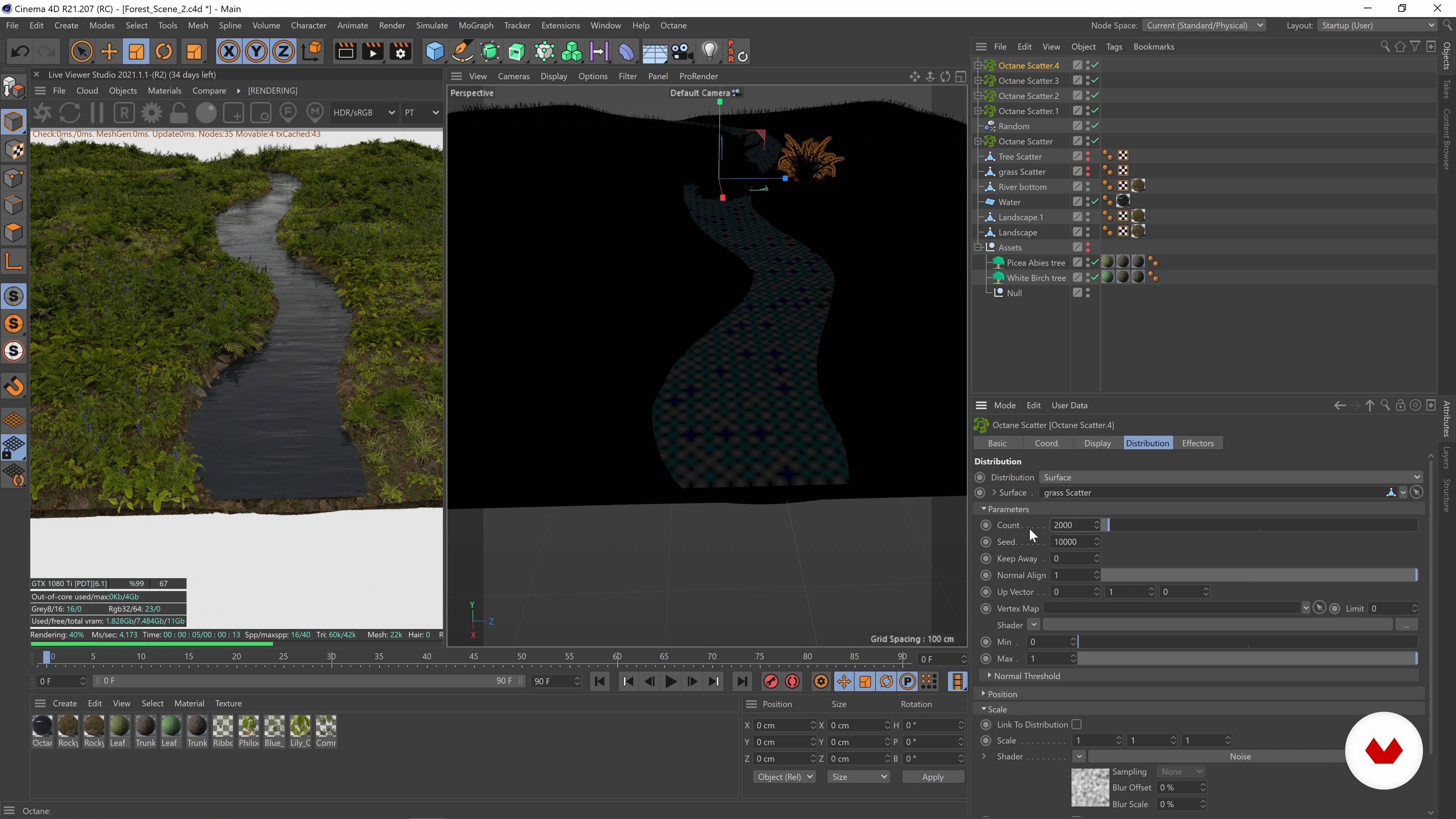
Task: Expand the Position section
Action: click(984, 694)
